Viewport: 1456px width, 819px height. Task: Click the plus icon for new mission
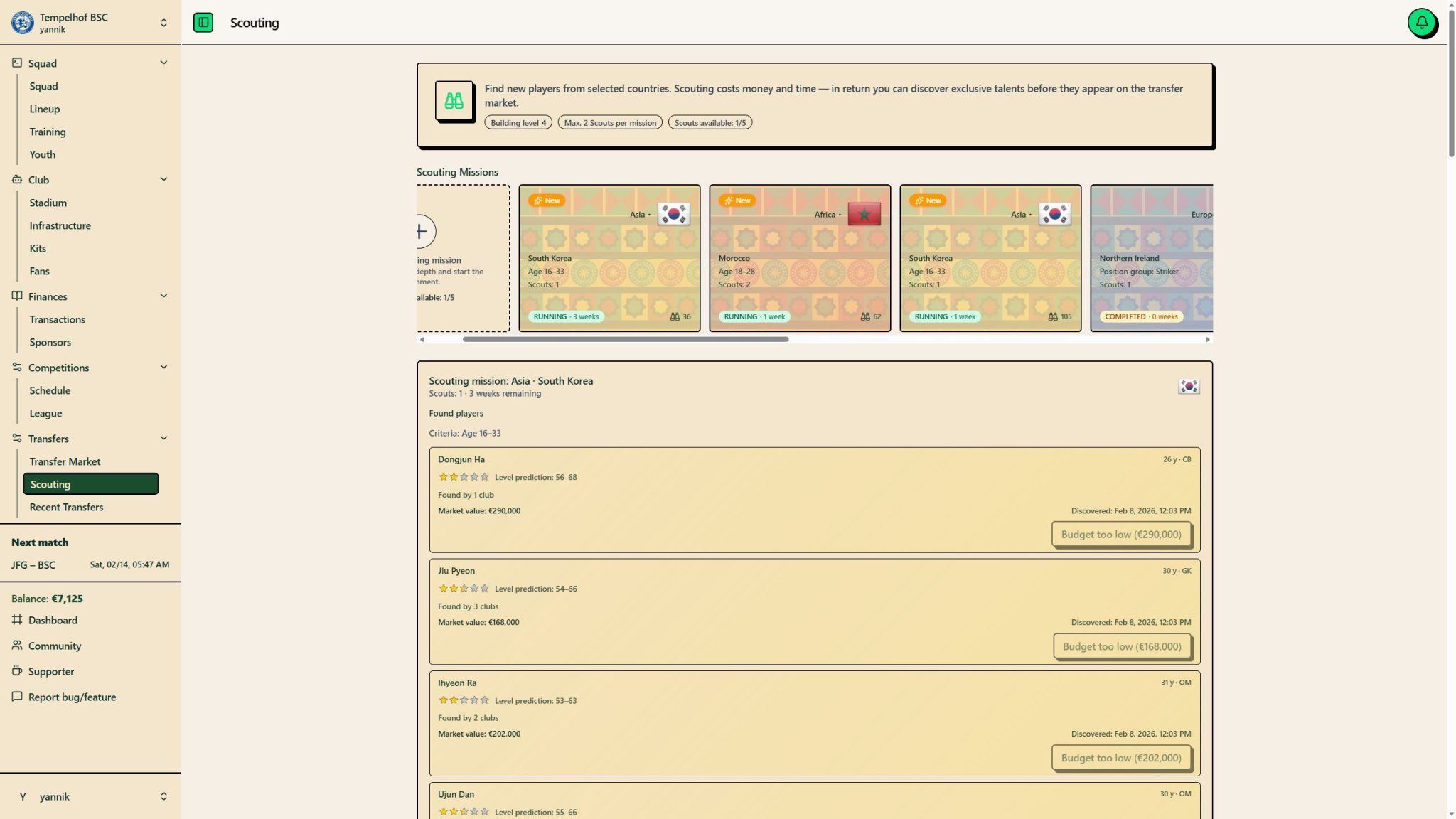(x=422, y=232)
